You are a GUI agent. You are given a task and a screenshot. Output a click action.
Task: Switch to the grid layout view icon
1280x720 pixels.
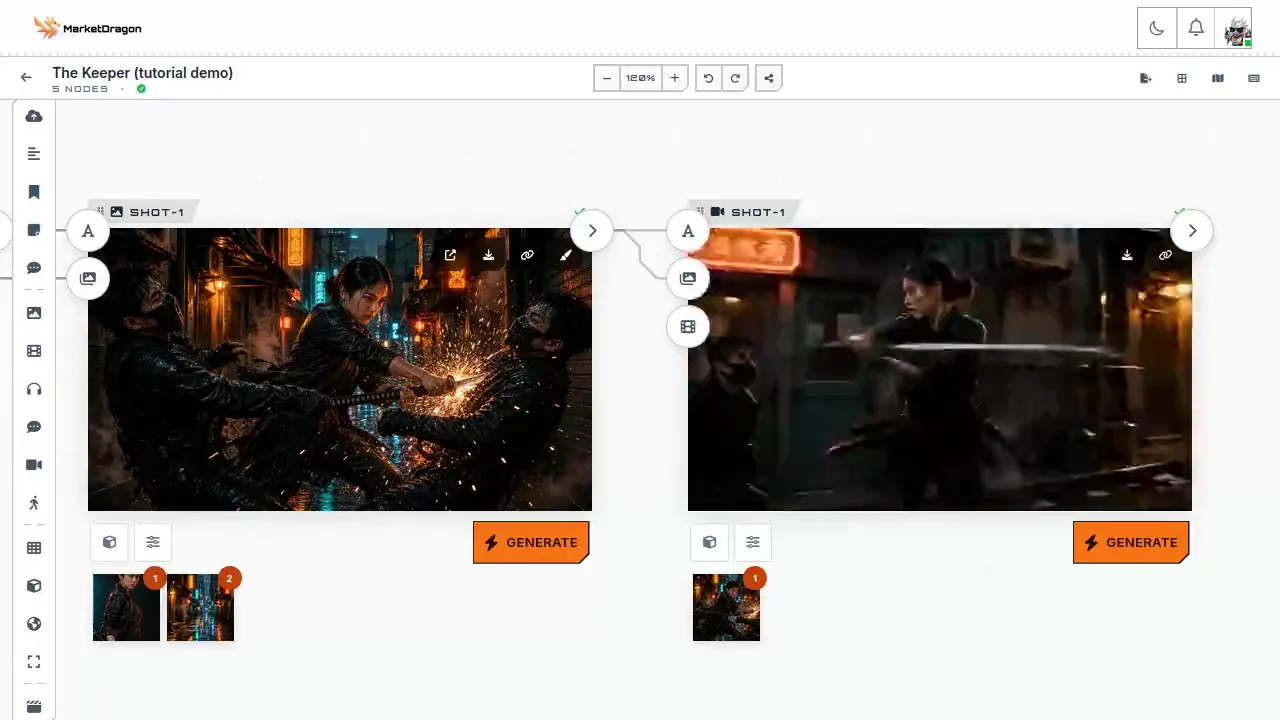1182,78
